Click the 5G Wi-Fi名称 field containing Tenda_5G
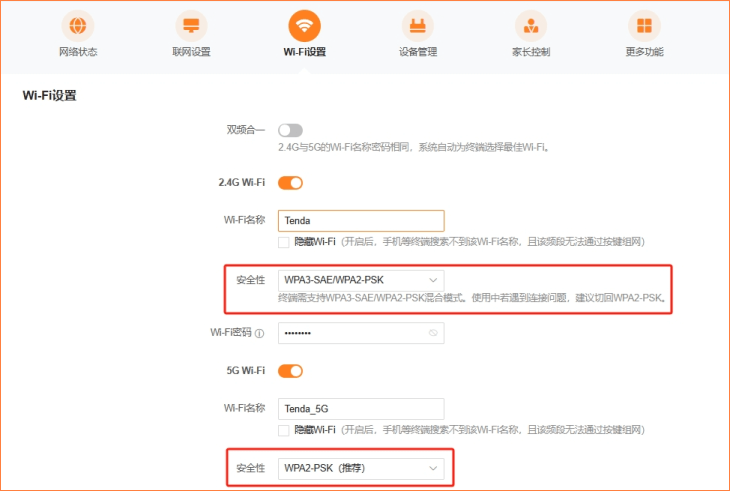The height and width of the screenshot is (491, 730). [x=360, y=409]
